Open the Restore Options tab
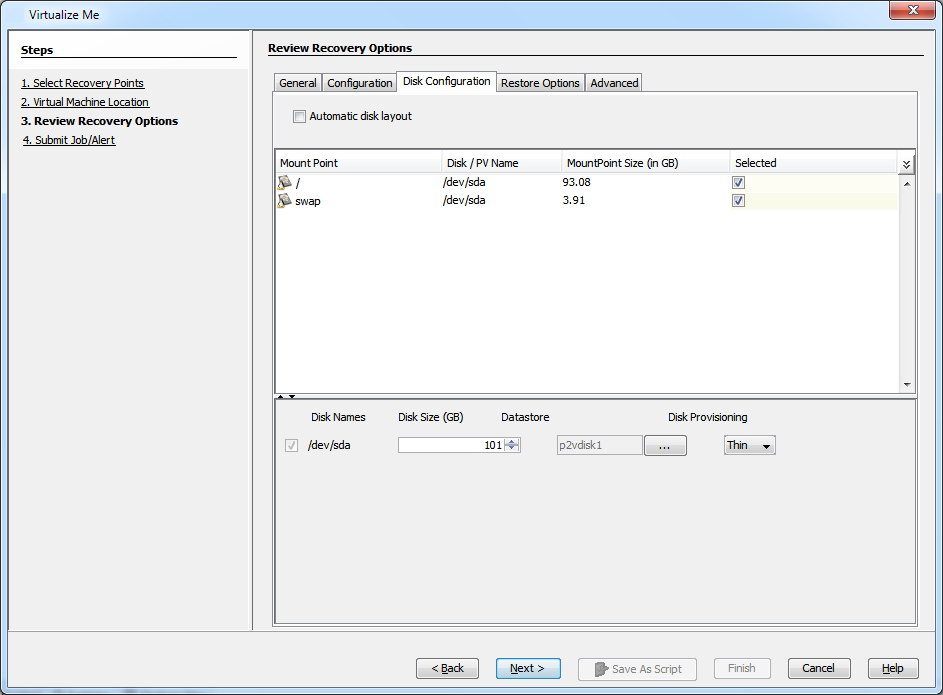Screen dimensions: 943x695 [540, 83]
